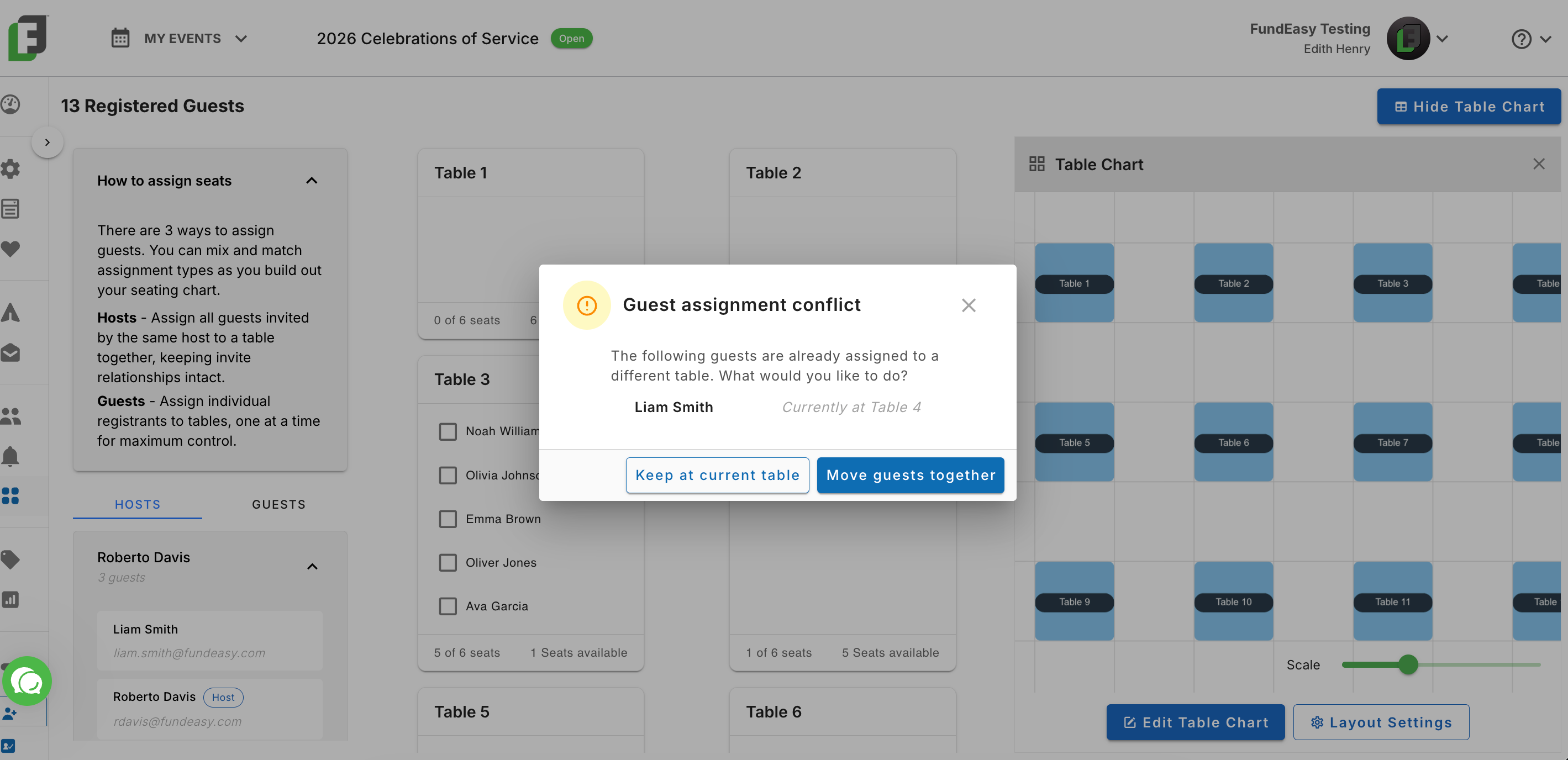Viewport: 1568px width, 760px height.
Task: Click the FundEasy logo
Action: pos(28,38)
